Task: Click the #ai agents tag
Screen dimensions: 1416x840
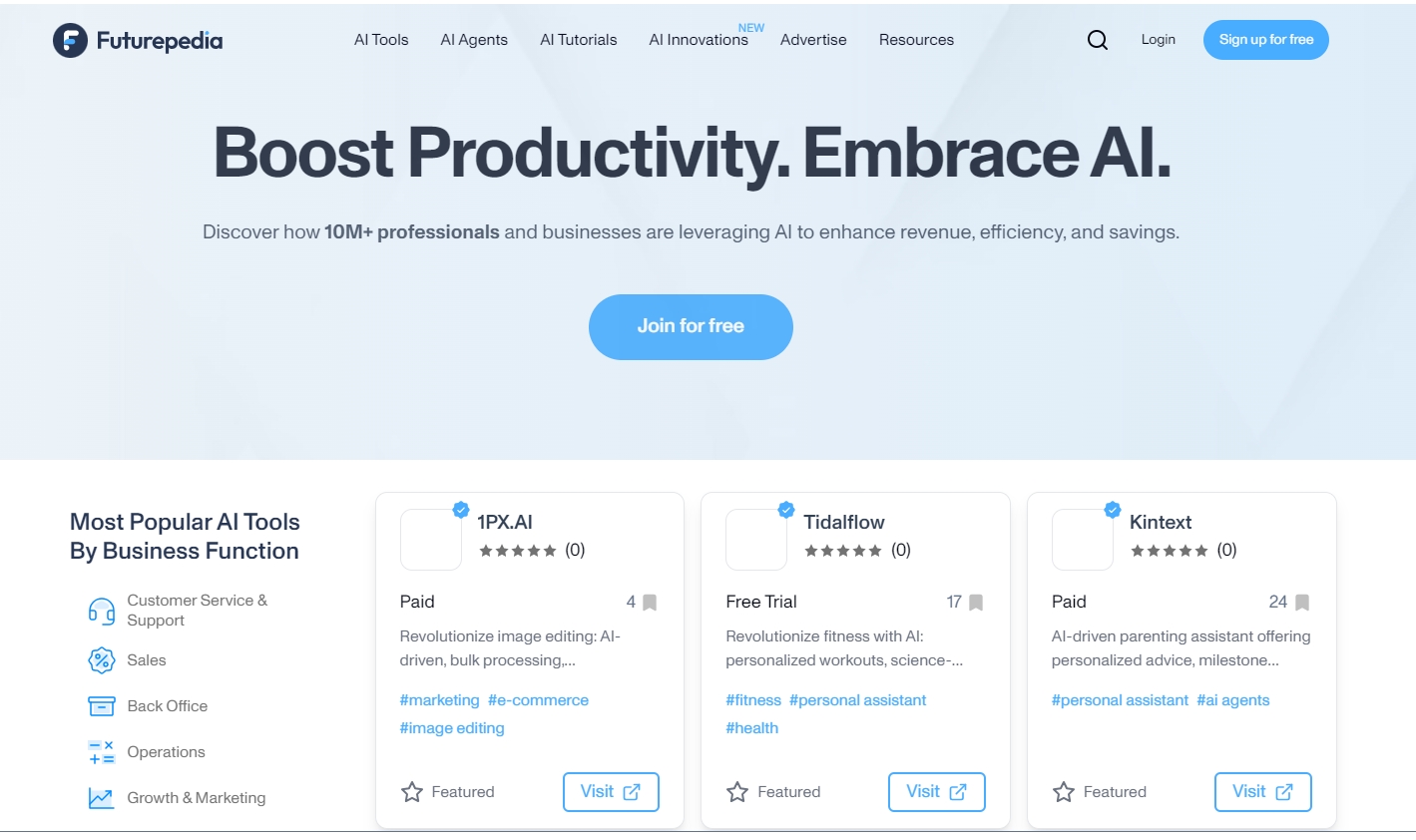Action: pos(1233,700)
